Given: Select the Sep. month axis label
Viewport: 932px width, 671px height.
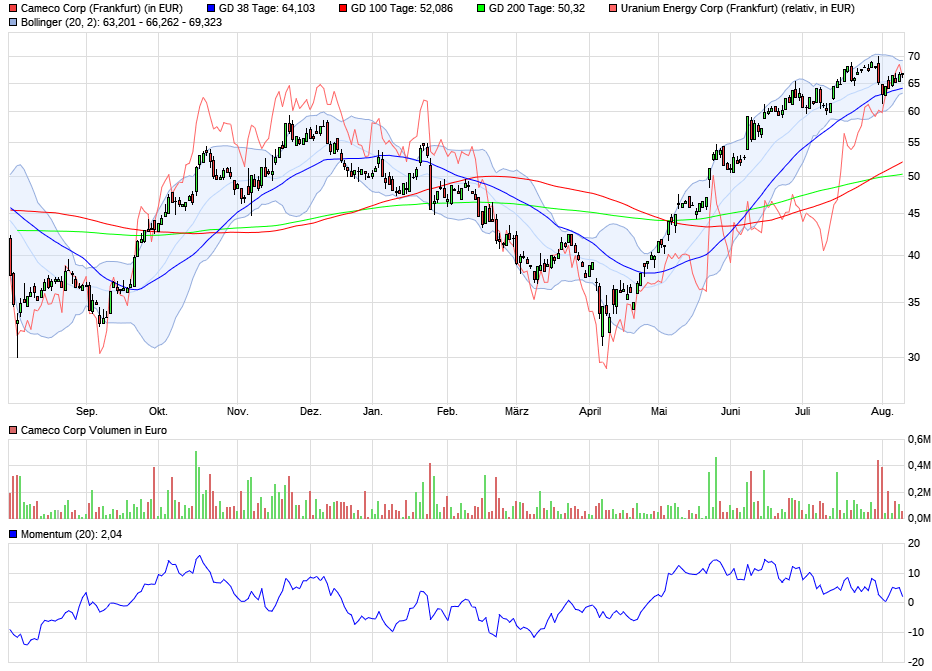Looking at the screenshot, I should tap(88, 410).
